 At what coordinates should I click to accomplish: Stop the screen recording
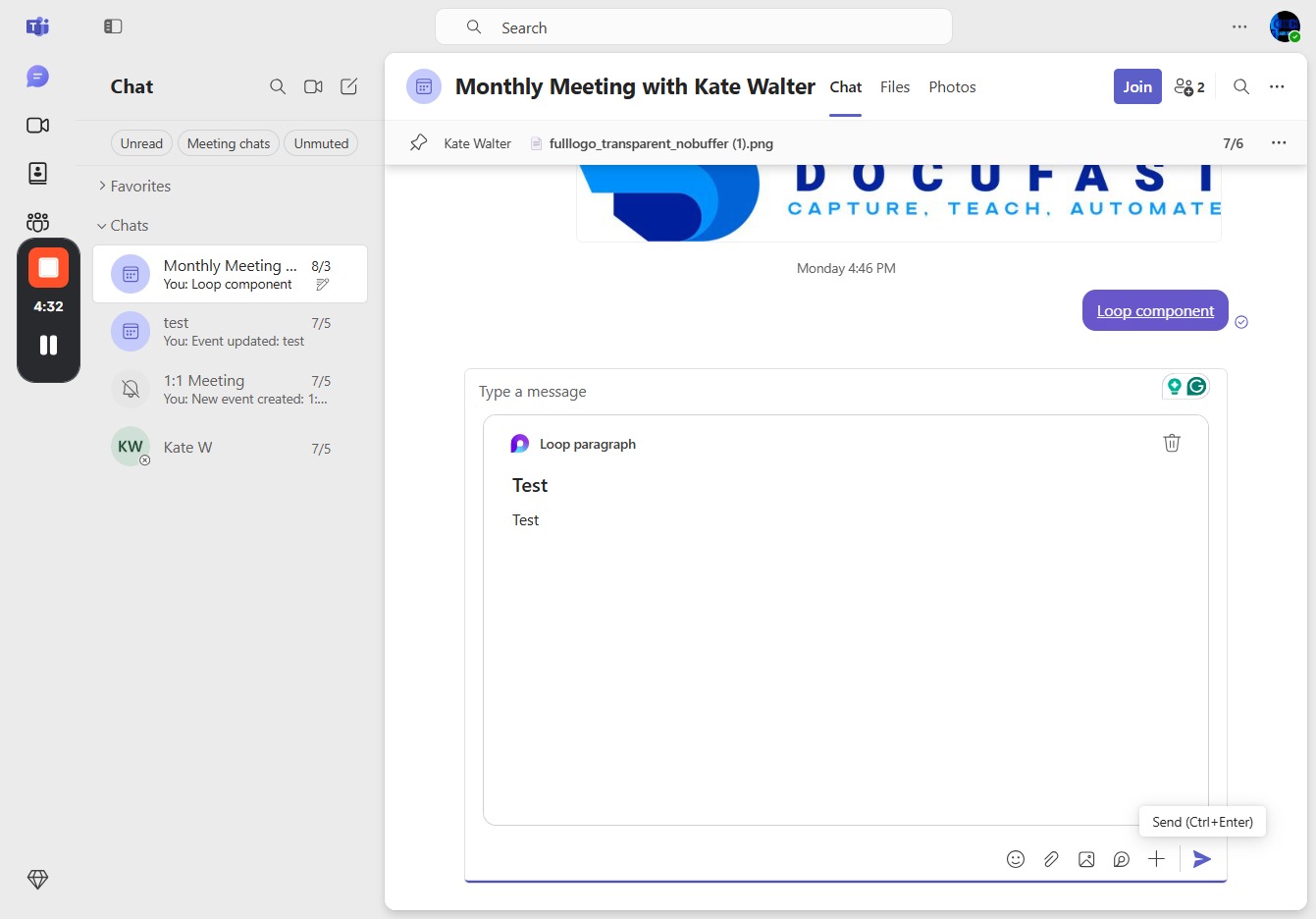(48, 267)
